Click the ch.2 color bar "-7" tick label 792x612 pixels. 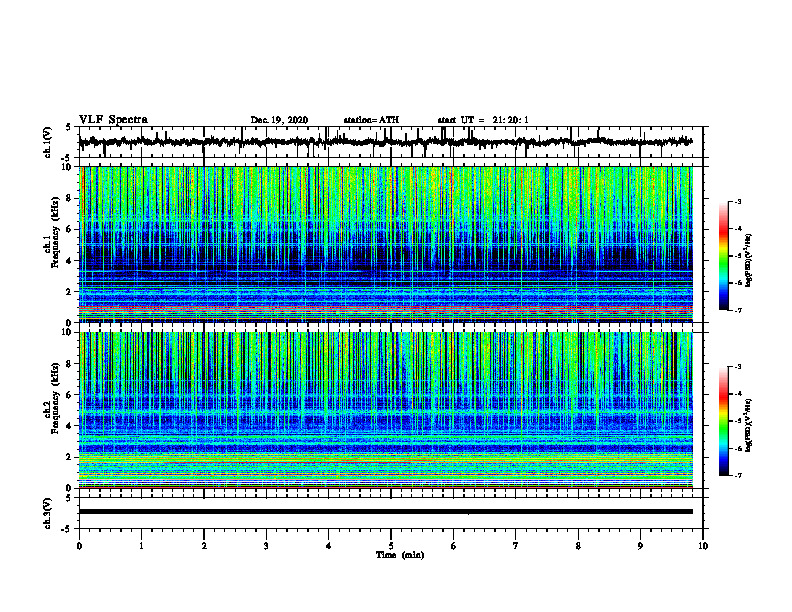(x=738, y=476)
